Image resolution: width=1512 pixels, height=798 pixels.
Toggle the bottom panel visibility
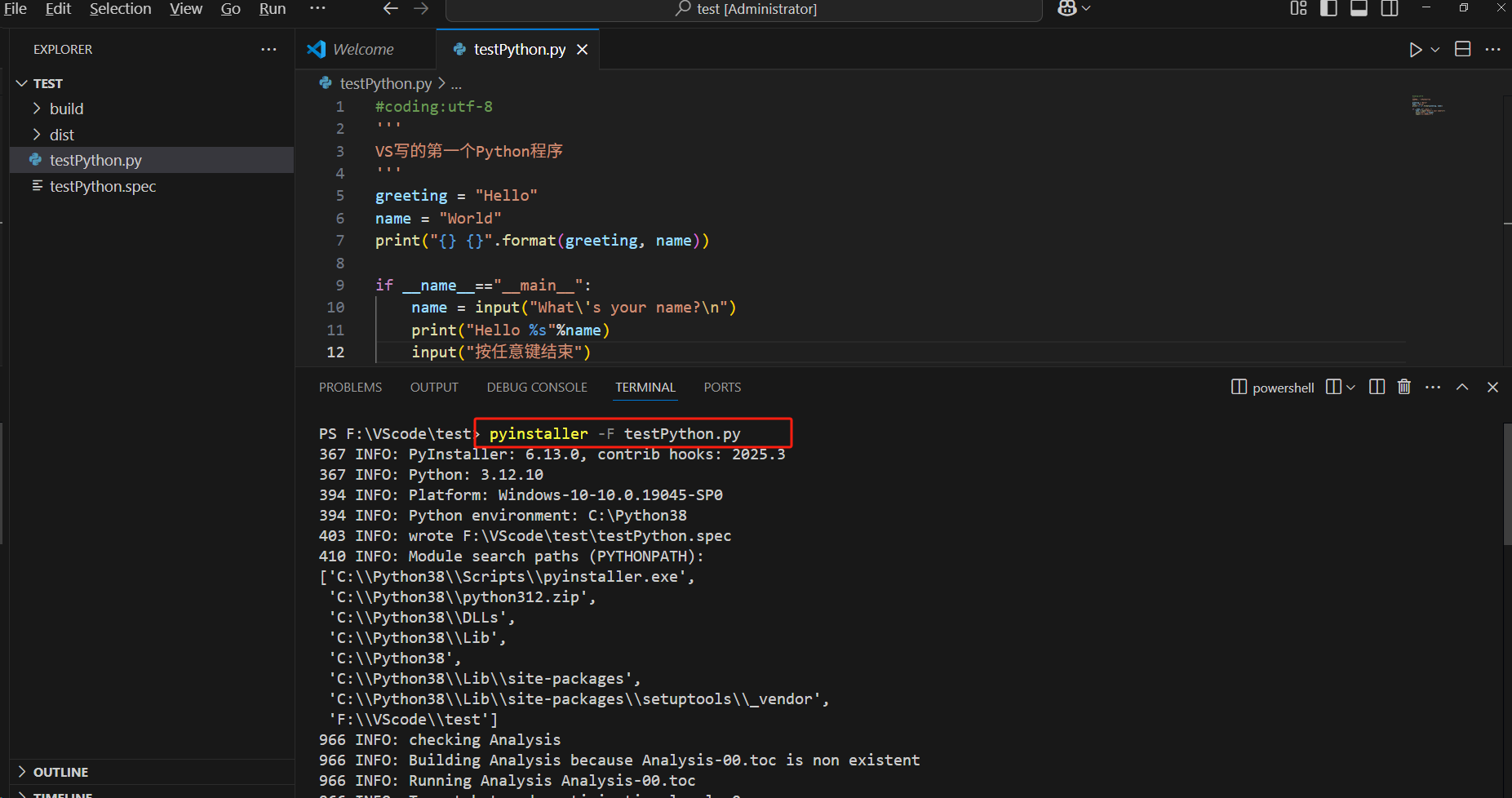(1359, 8)
